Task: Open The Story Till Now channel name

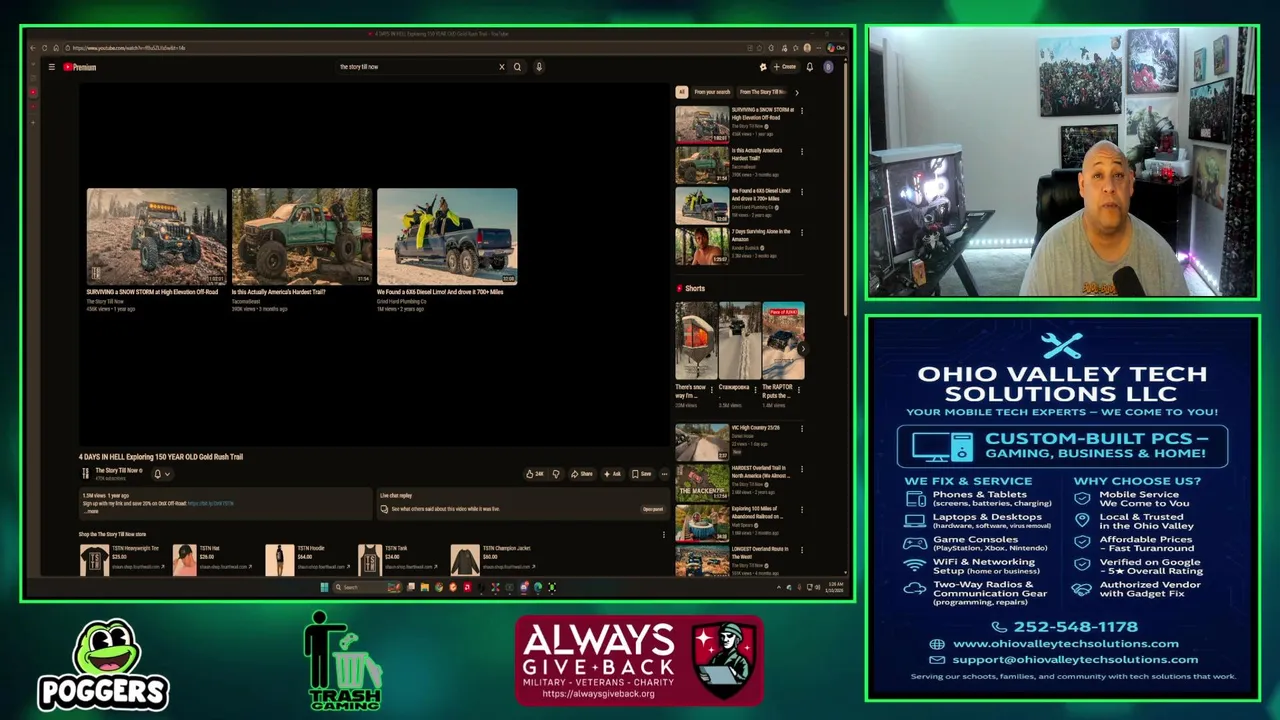Action: click(x=117, y=471)
